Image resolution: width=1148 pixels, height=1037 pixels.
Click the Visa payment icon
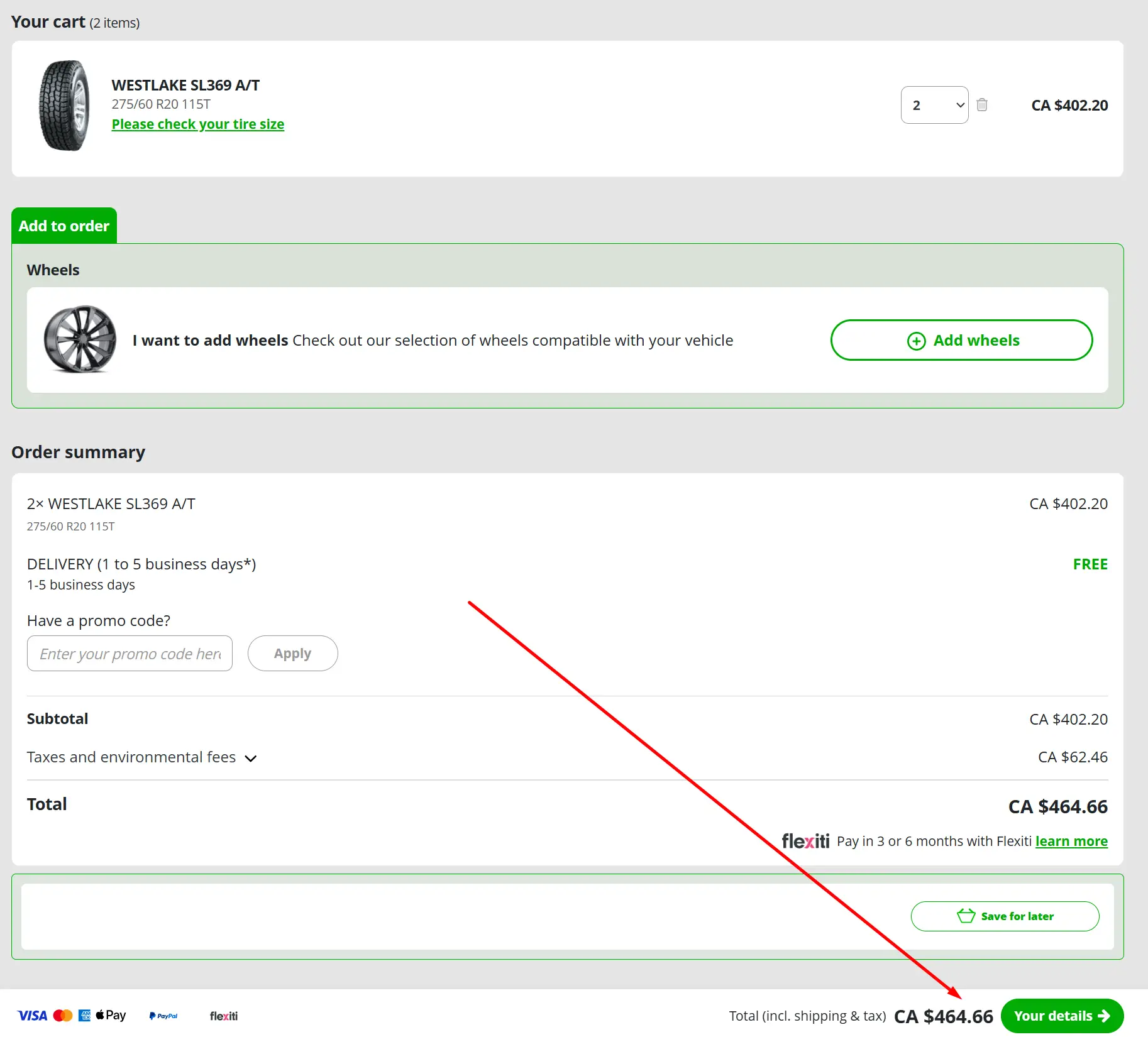pyautogui.click(x=32, y=1016)
